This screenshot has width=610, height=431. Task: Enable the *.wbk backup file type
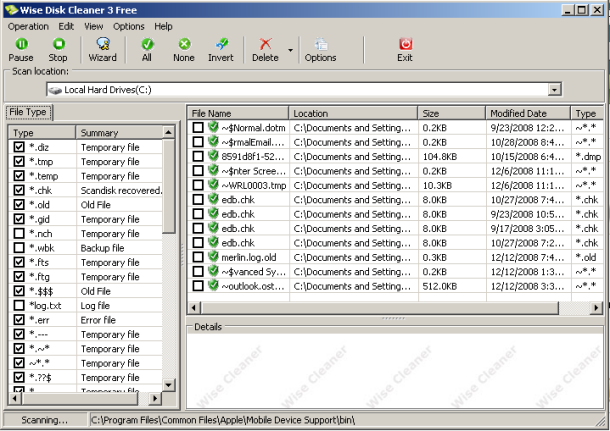[x=19, y=248]
